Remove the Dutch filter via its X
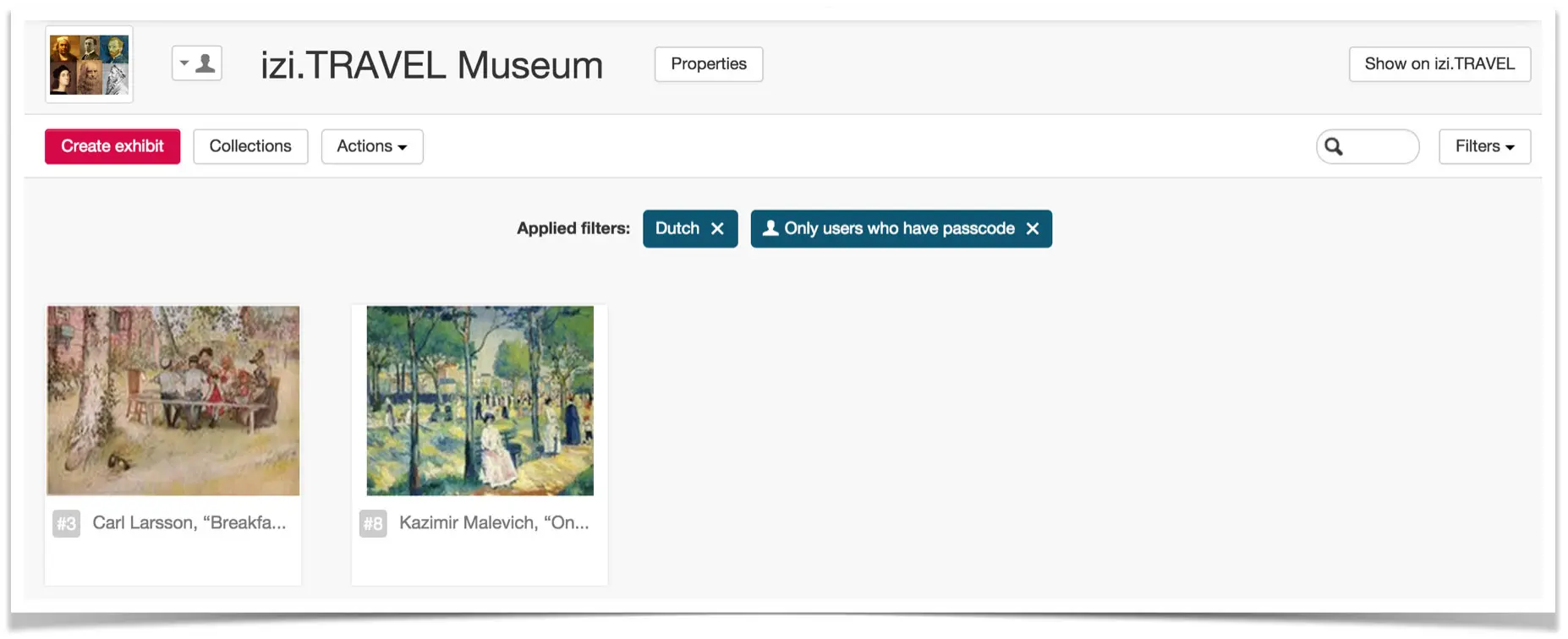 (717, 229)
